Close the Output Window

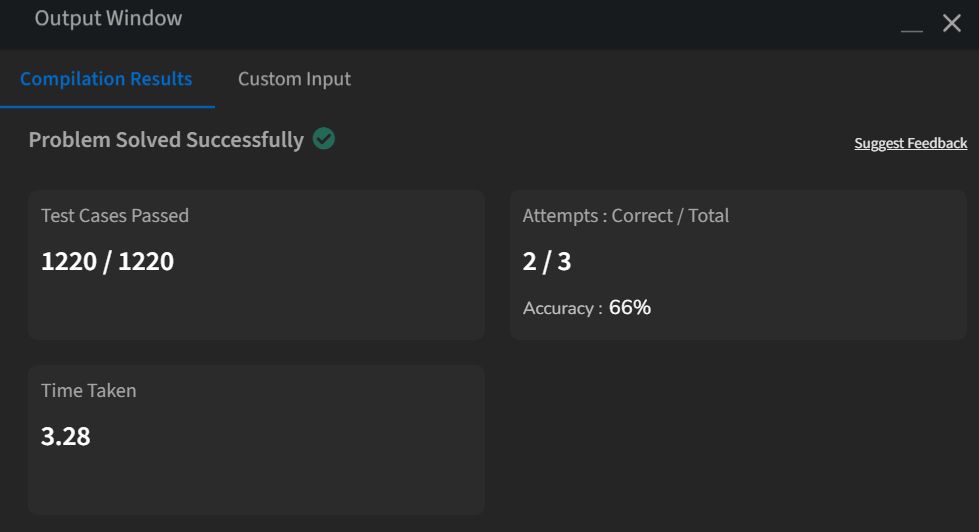[x=952, y=23]
